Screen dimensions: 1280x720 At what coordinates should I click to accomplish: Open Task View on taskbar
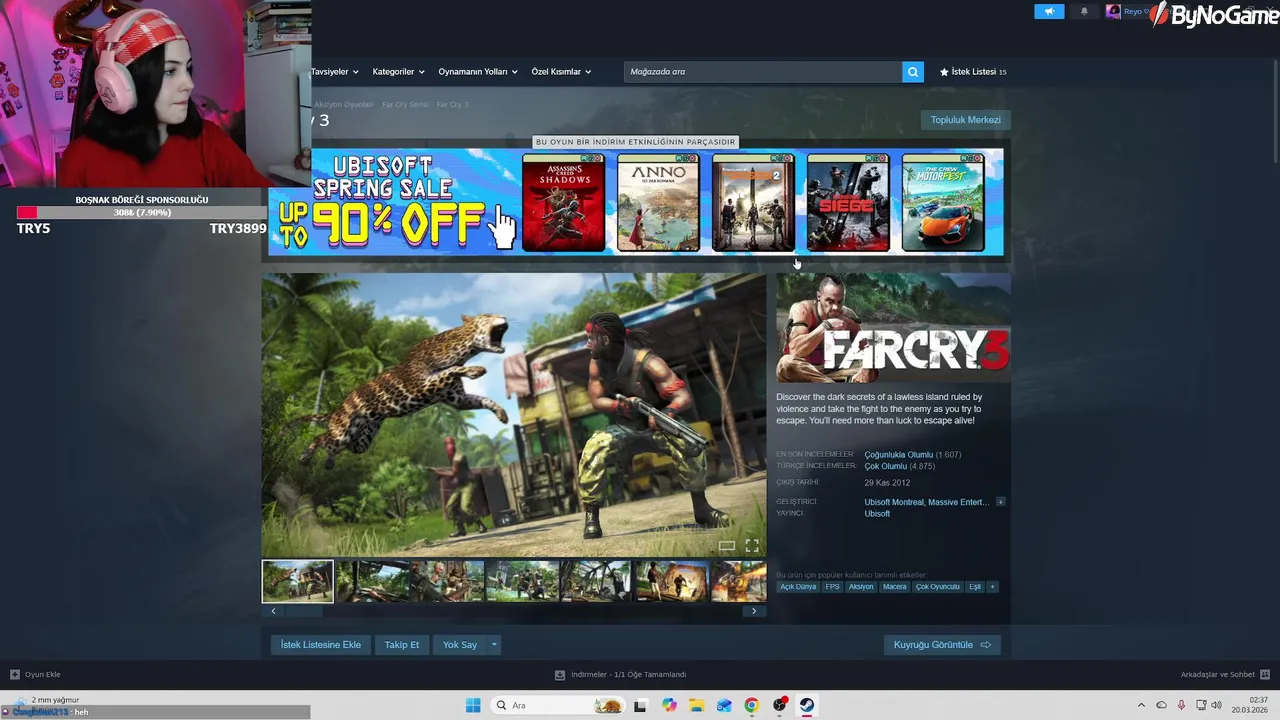pyautogui.click(x=641, y=705)
